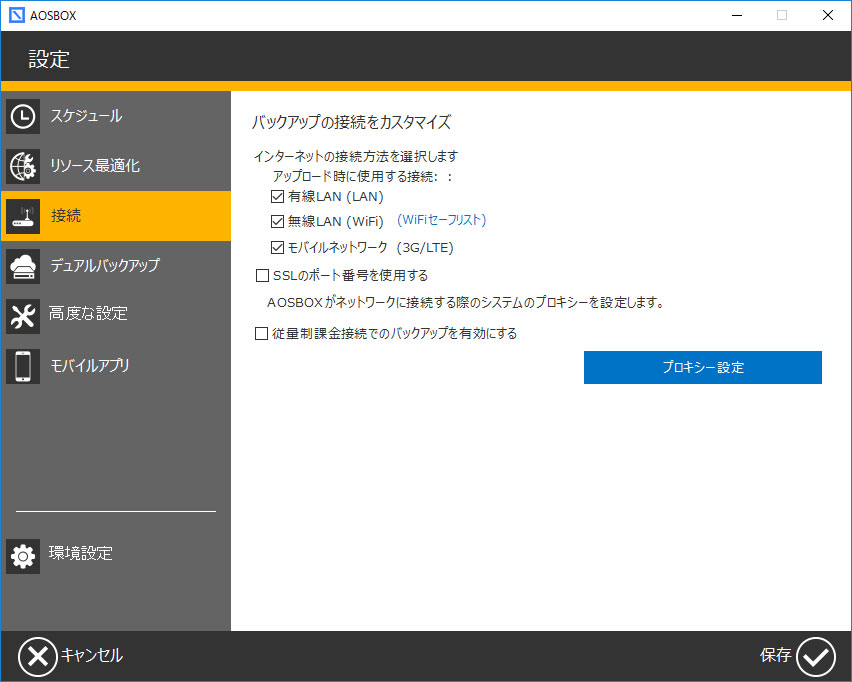Click the gear icon for 環境設定

tap(23, 556)
